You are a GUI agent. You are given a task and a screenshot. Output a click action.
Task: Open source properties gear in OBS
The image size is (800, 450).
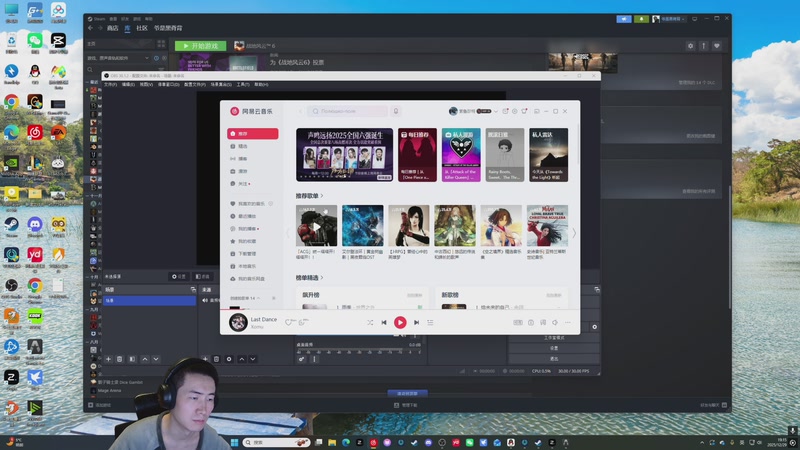[x=229, y=359]
